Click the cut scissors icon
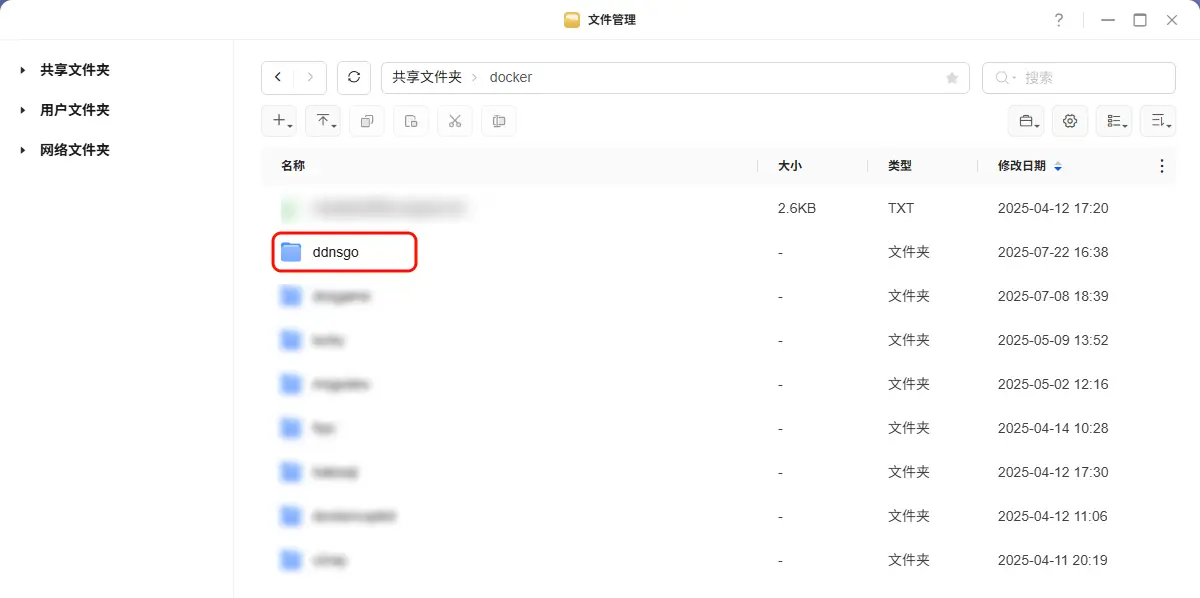Screen dimensions: 1200x598 pyautogui.click(x=455, y=121)
